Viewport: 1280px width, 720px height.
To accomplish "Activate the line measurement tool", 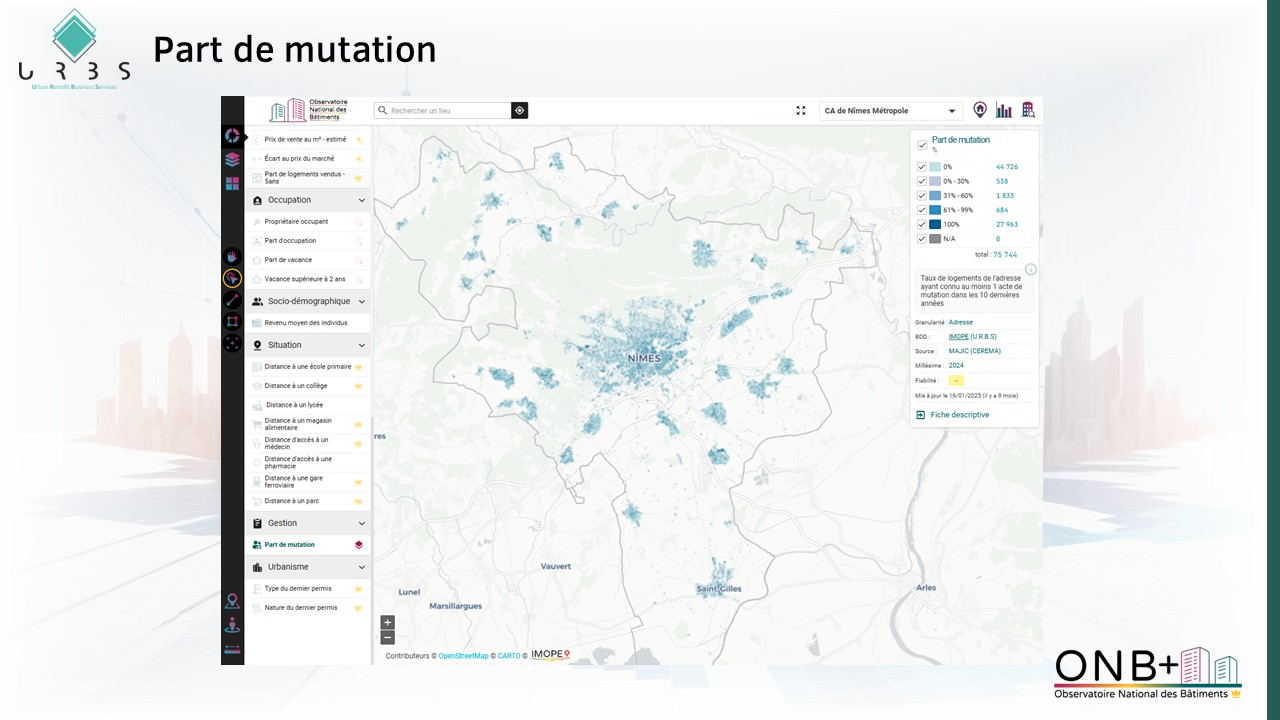I will pos(232,300).
